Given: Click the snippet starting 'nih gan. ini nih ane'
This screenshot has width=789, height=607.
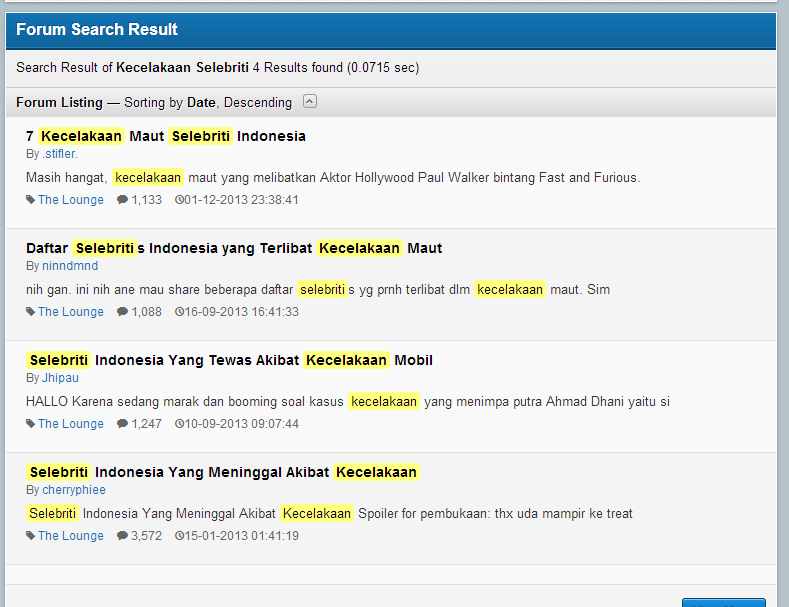Looking at the screenshot, I should (318, 290).
